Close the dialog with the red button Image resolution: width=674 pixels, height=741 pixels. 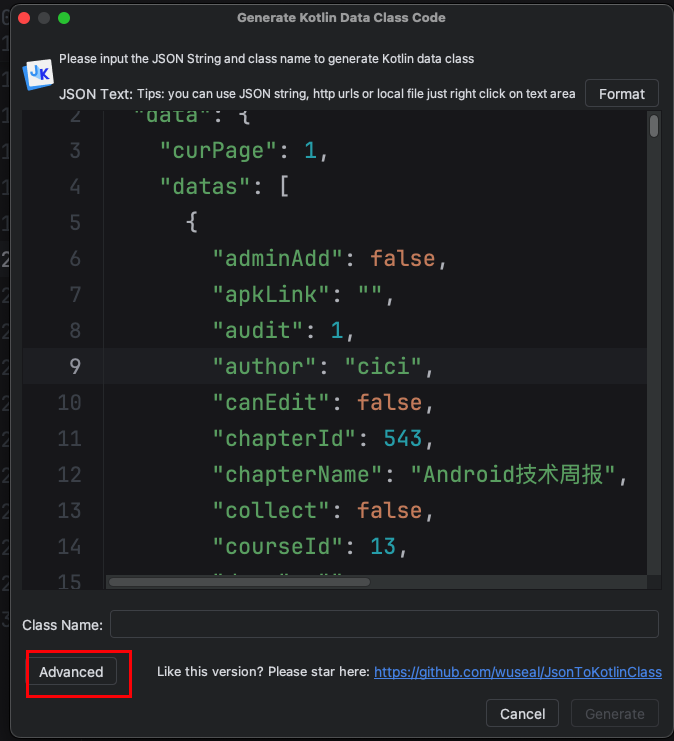click(24, 18)
